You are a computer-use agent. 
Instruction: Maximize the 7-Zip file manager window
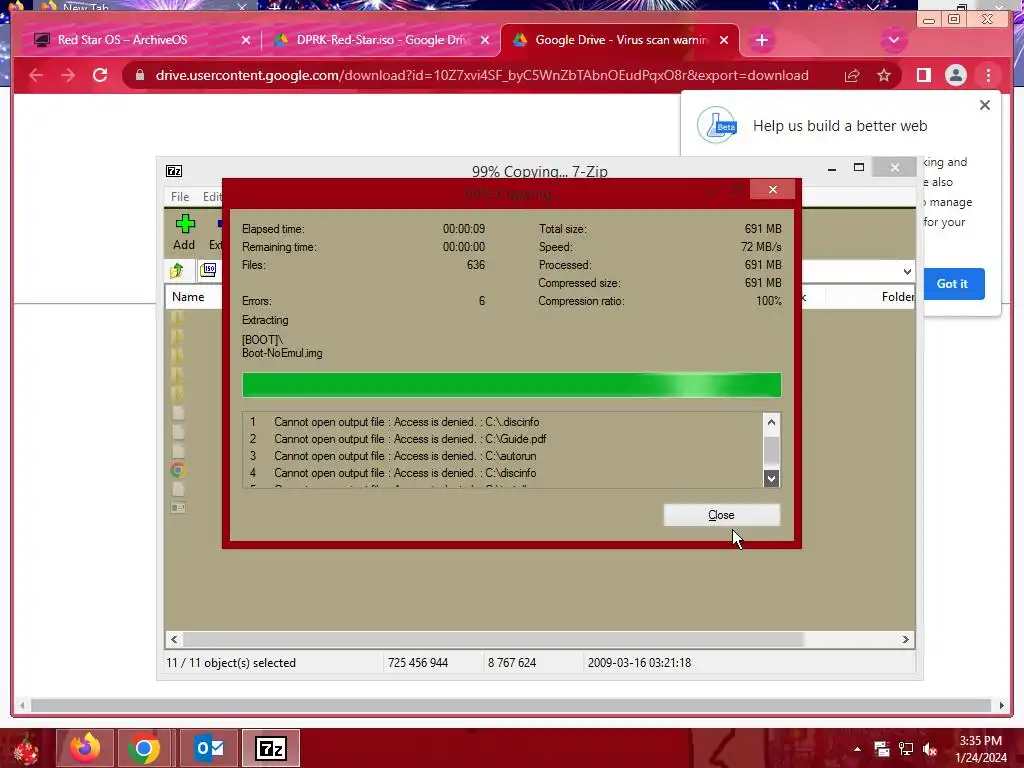859,168
